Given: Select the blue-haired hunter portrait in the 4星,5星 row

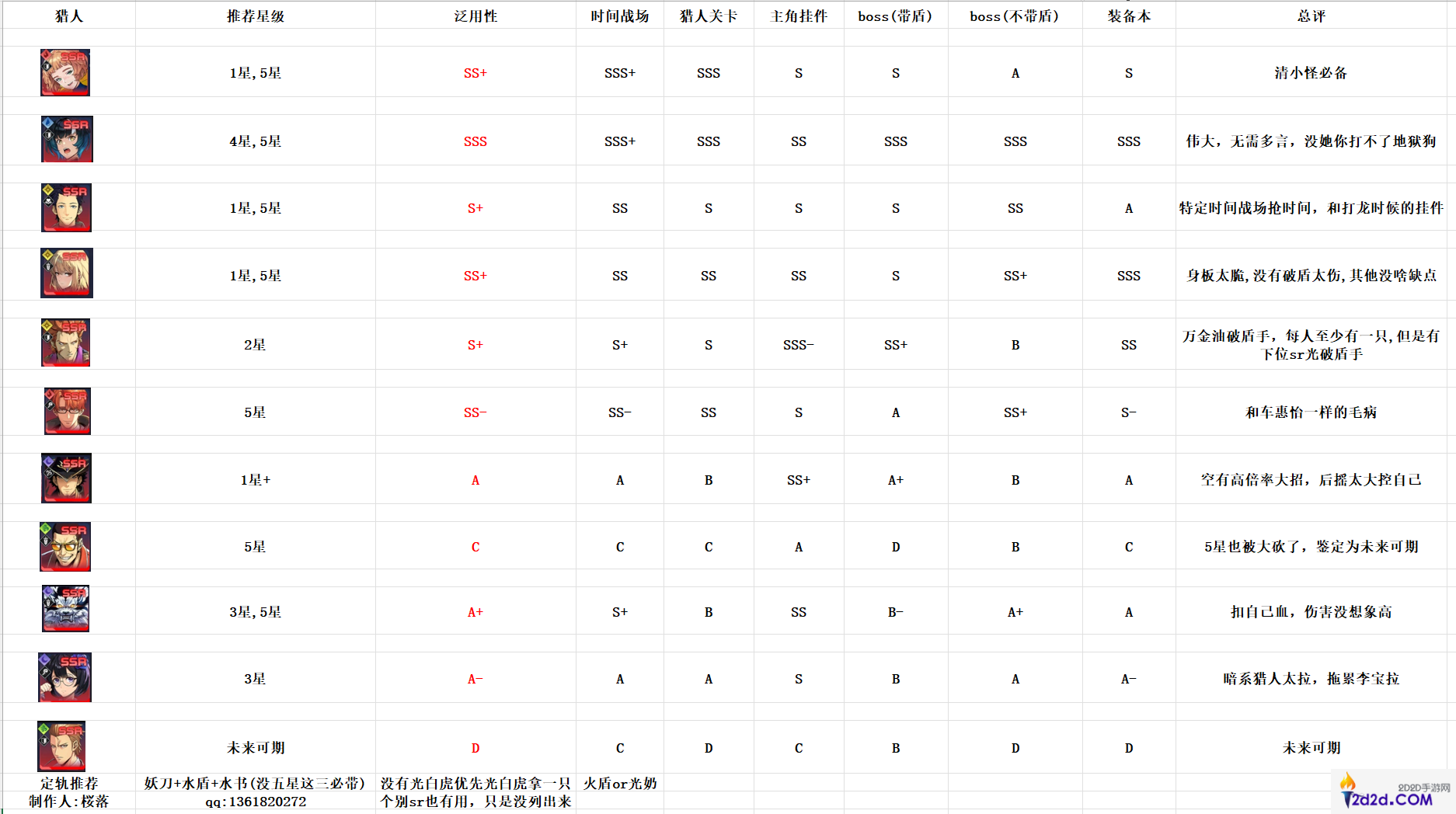Looking at the screenshot, I should click(67, 139).
